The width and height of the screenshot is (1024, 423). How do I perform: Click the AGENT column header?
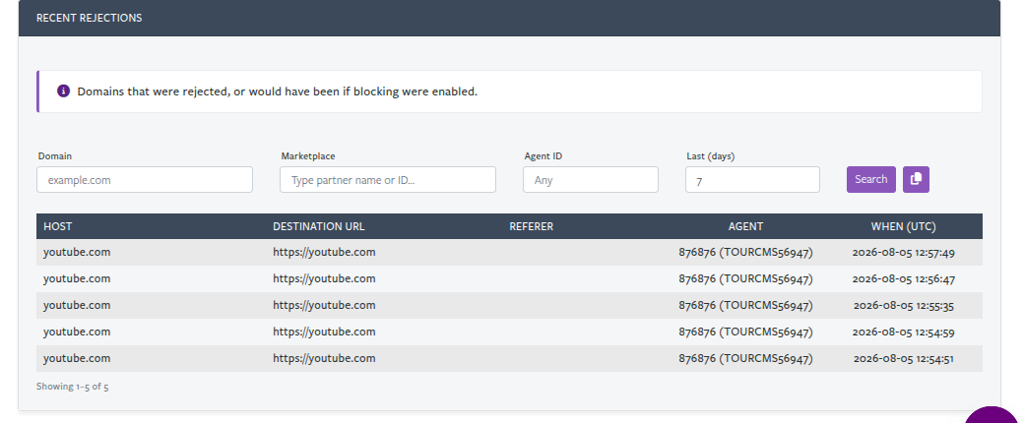coord(746,227)
